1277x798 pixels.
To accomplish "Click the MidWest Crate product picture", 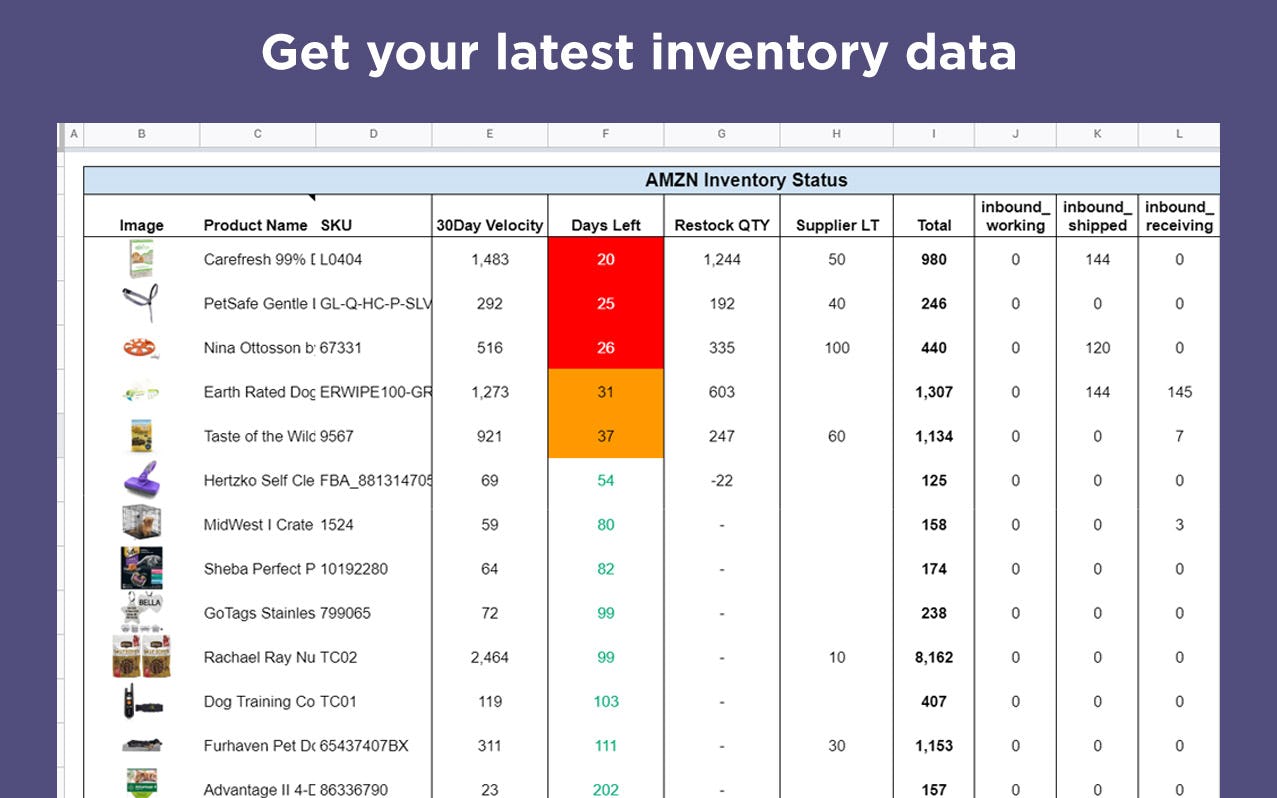I will [x=141, y=524].
